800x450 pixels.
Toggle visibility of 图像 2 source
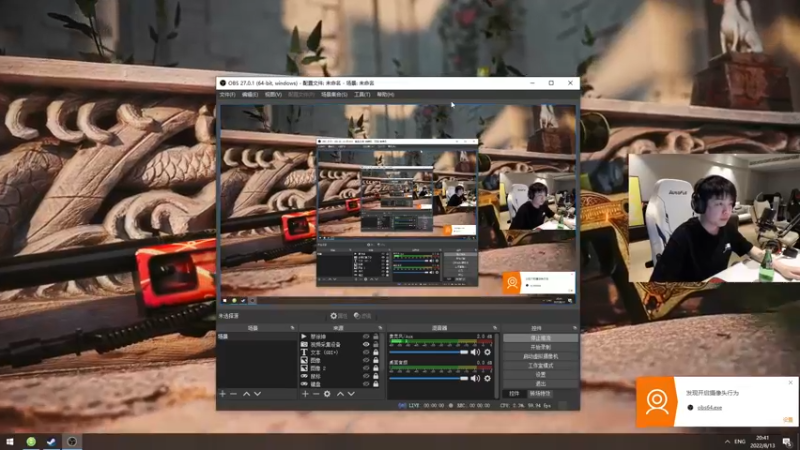coord(366,368)
